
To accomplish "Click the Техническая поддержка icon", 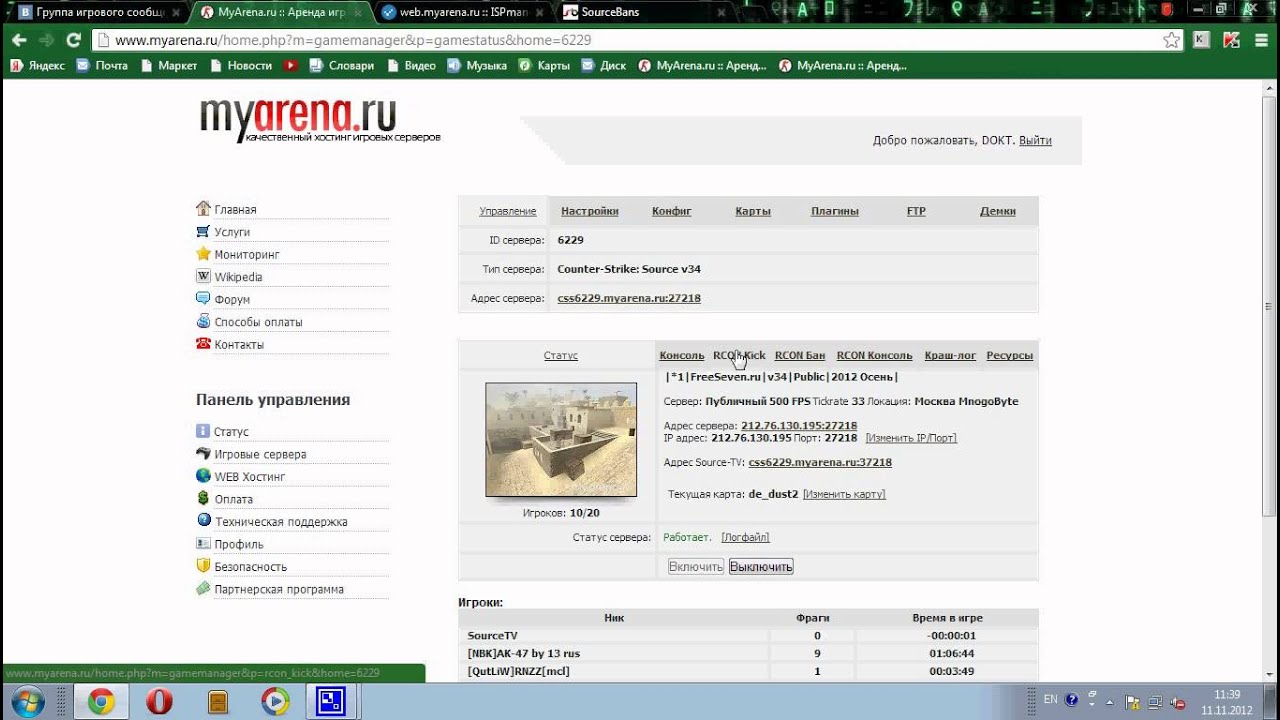I will click(204, 521).
